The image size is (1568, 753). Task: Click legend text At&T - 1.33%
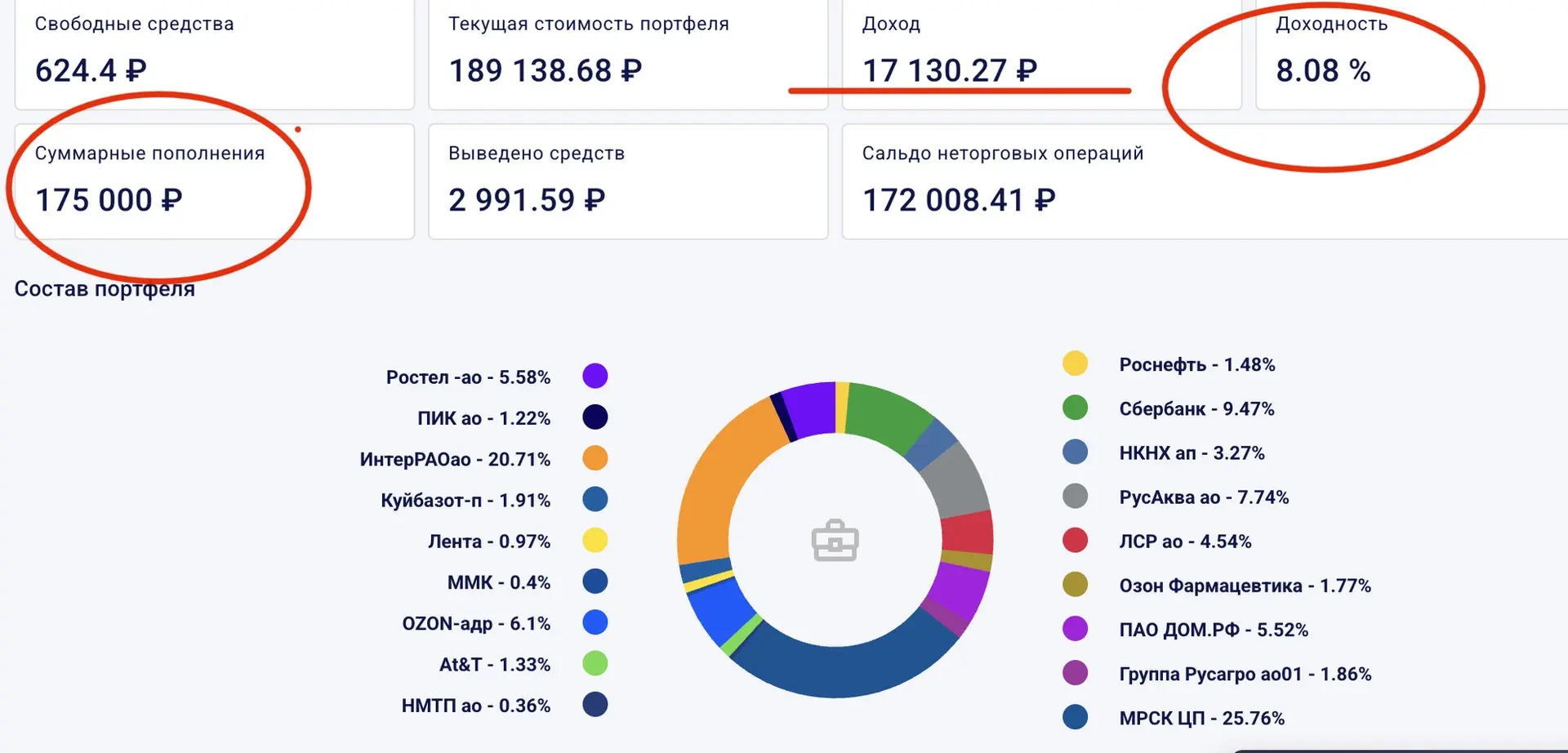tap(495, 665)
